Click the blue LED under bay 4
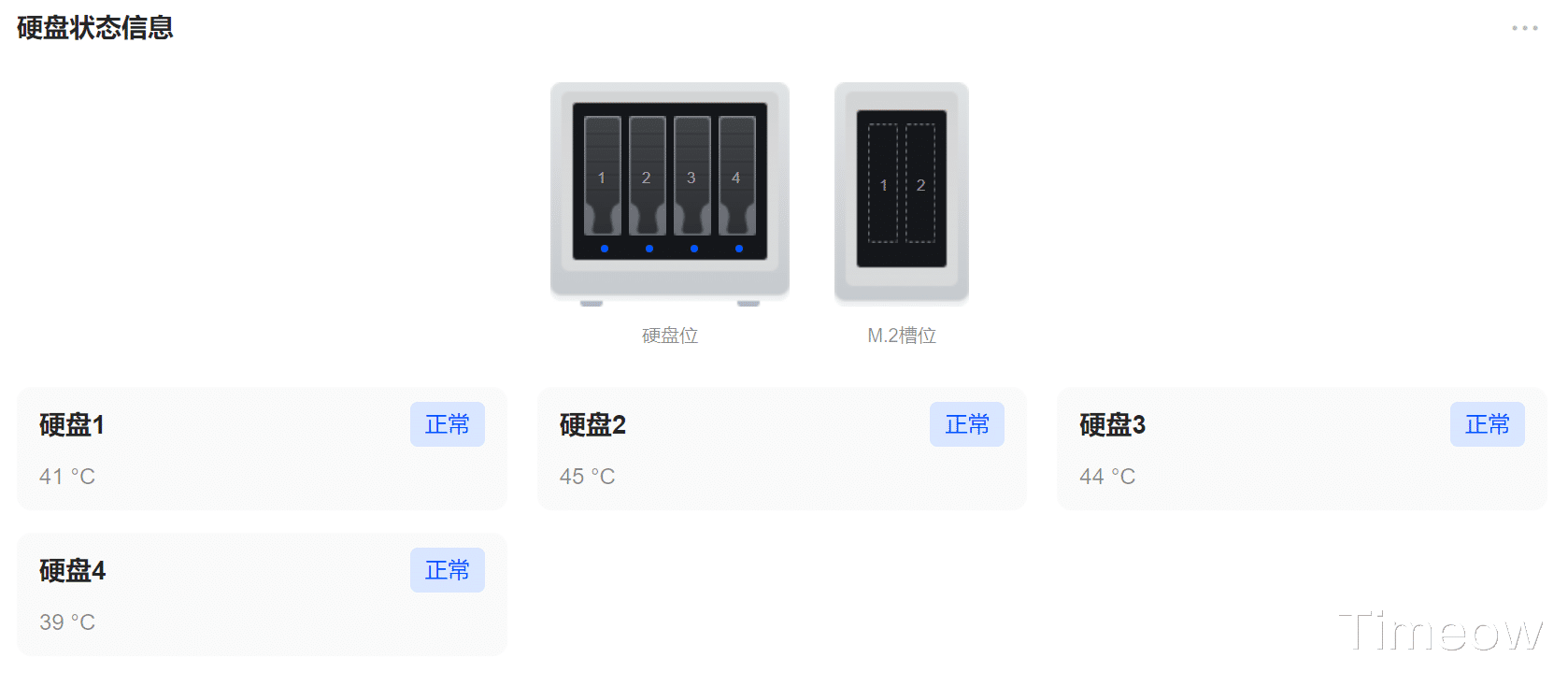 [x=739, y=249]
